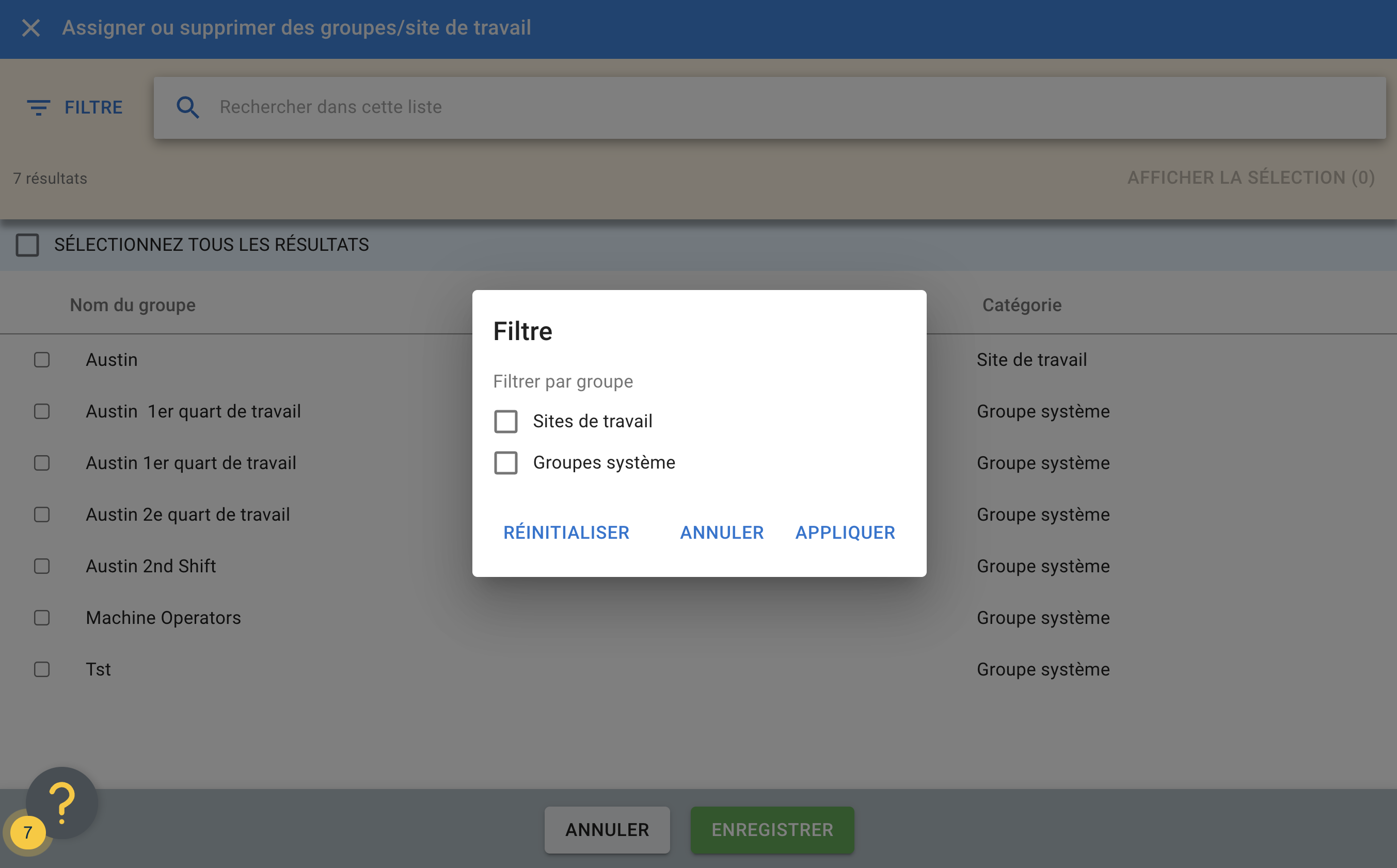
Task: Click APPLIQUER to apply the filter
Action: (845, 532)
